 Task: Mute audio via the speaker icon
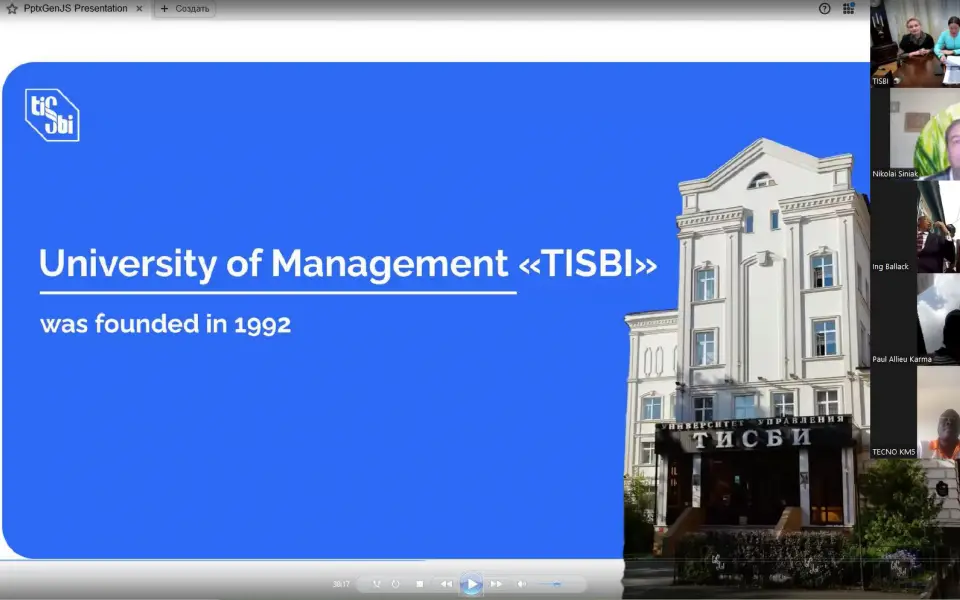521,584
